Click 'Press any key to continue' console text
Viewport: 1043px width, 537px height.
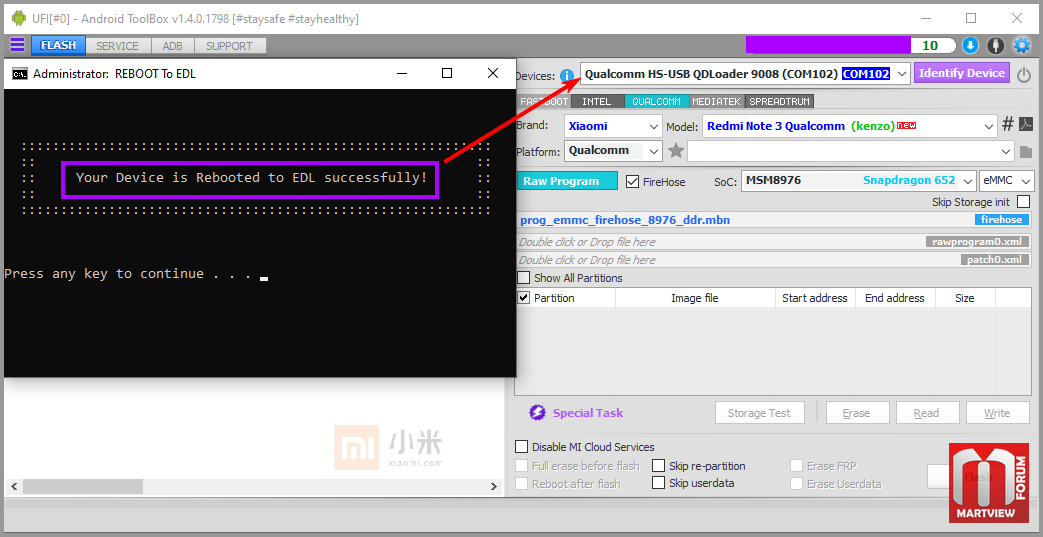click(128, 273)
